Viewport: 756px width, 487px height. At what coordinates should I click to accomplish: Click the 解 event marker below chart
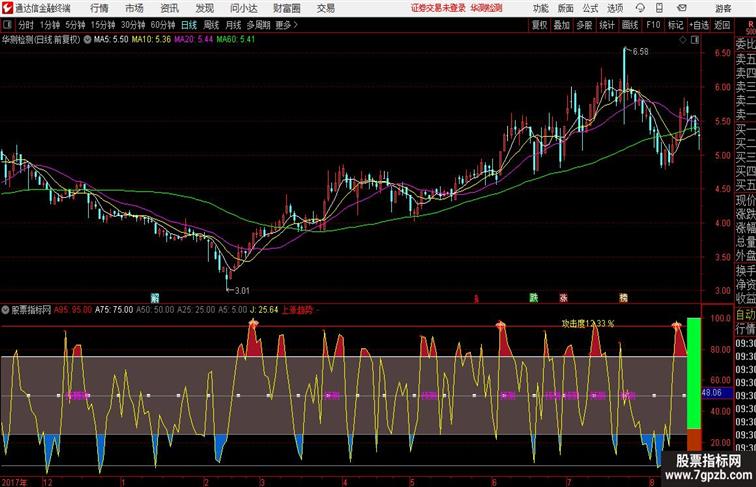(155, 298)
